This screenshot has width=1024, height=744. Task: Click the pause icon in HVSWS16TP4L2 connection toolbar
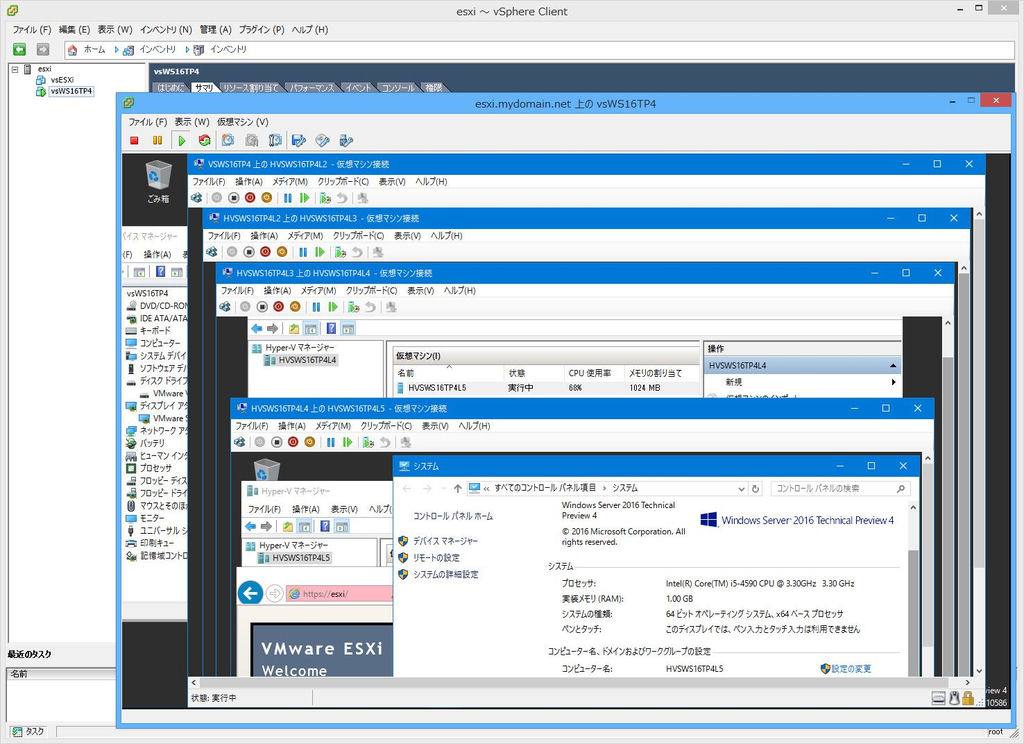click(288, 198)
